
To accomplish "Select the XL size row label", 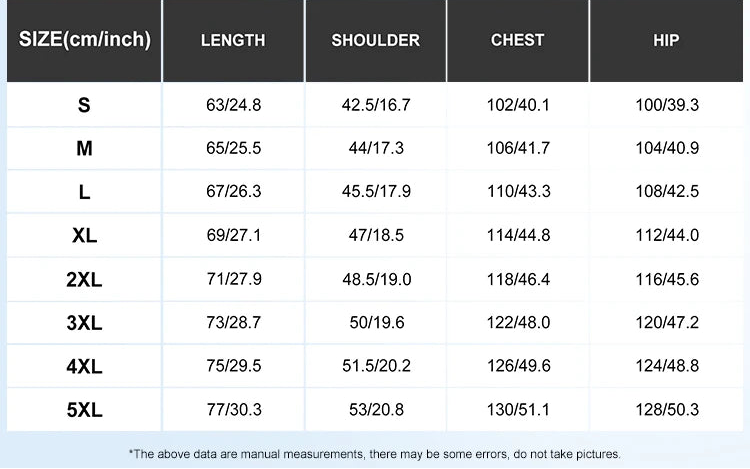I will click(x=85, y=236).
